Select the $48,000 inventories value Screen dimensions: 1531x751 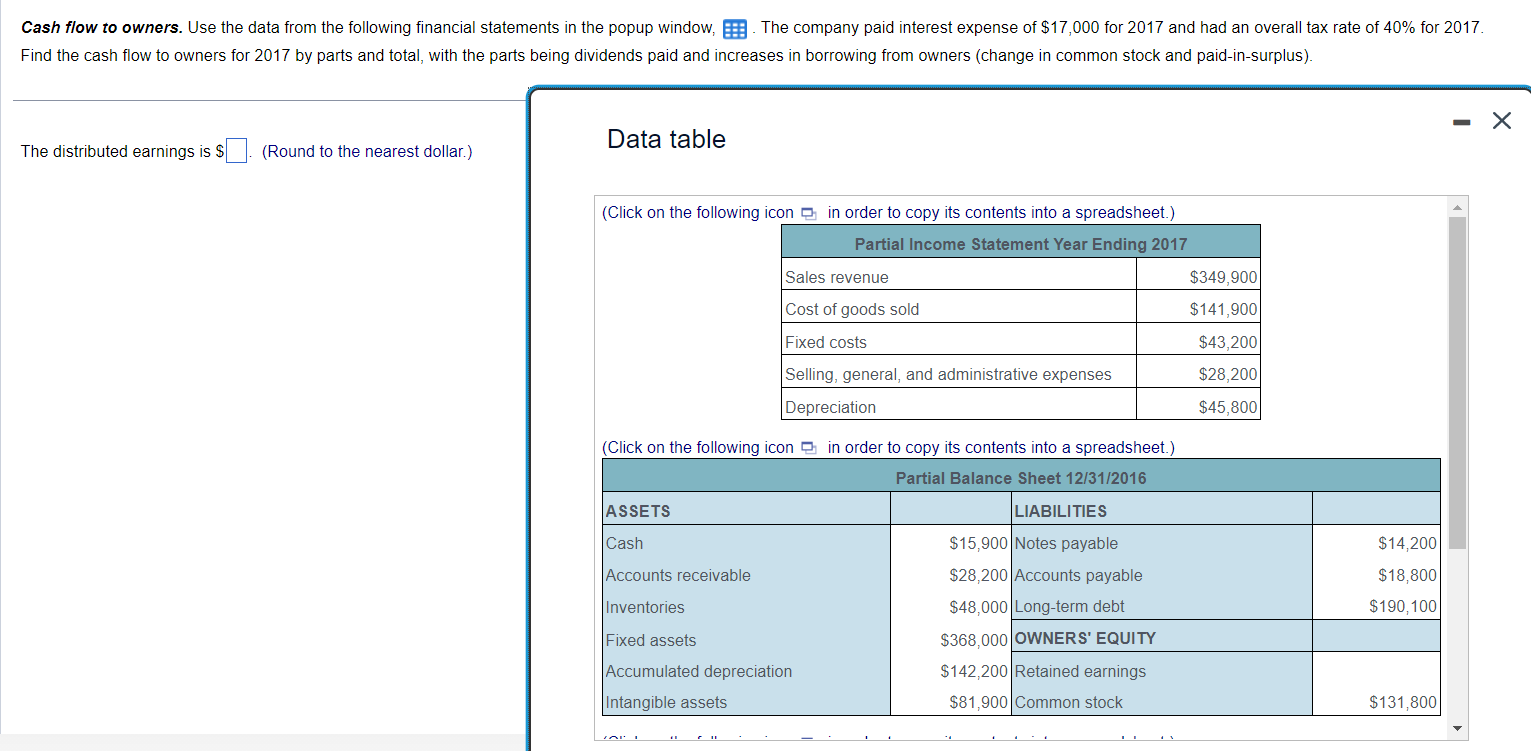[978, 607]
